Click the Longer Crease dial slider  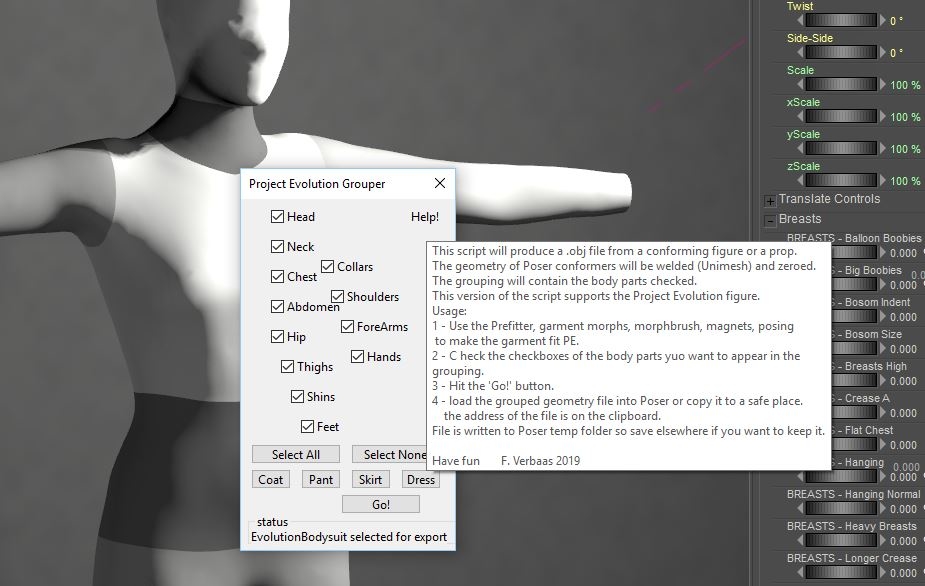pos(841,572)
